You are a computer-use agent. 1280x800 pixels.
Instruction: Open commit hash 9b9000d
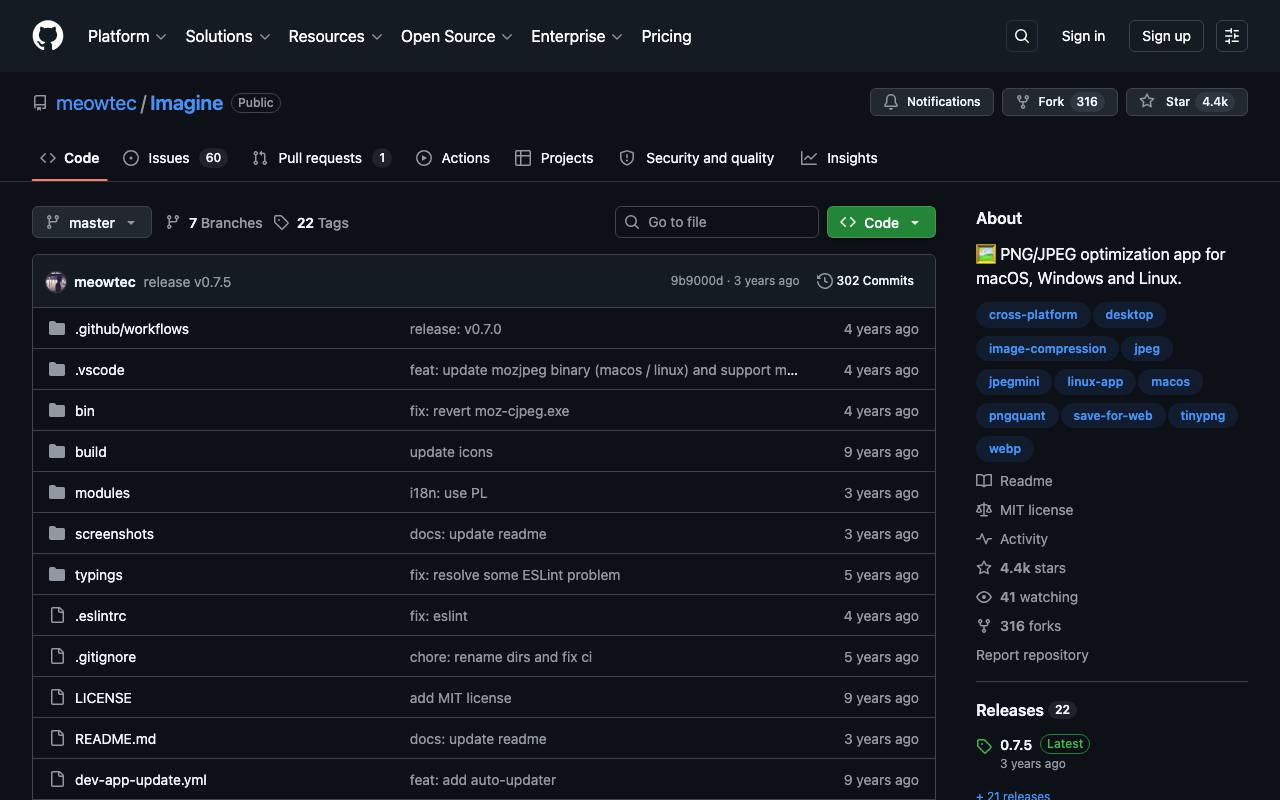click(696, 281)
